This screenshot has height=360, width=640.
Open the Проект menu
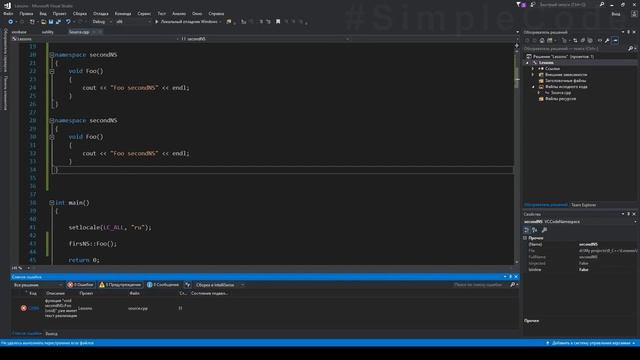pos(59,13)
